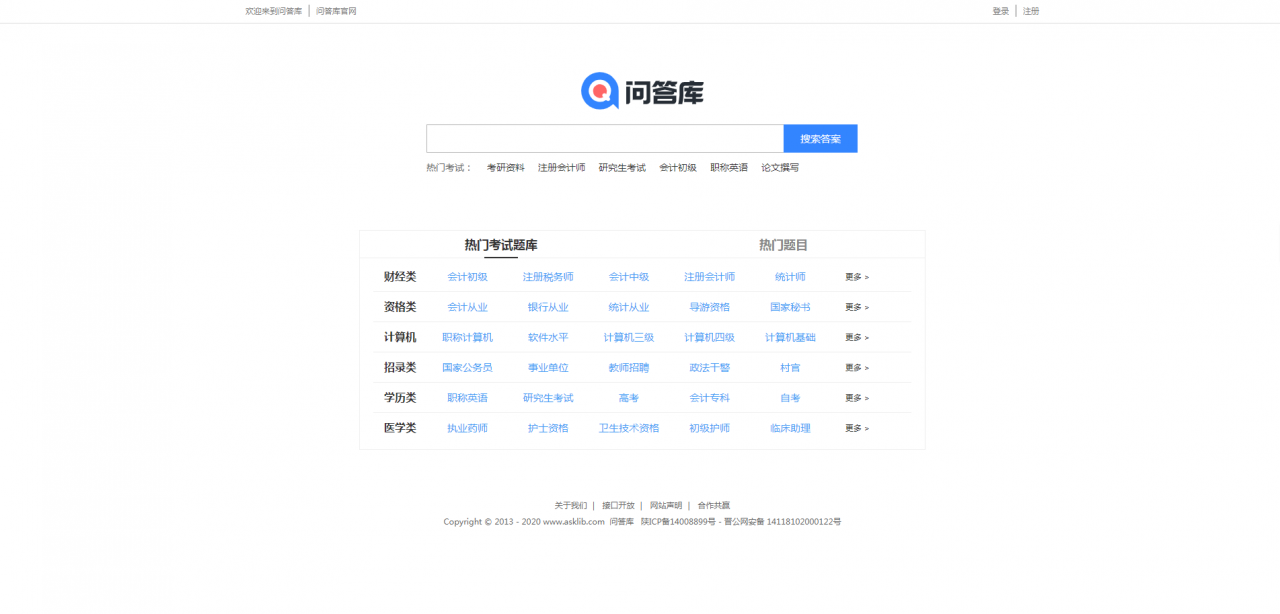
Task: Click 招录类 category heading
Action: point(400,368)
